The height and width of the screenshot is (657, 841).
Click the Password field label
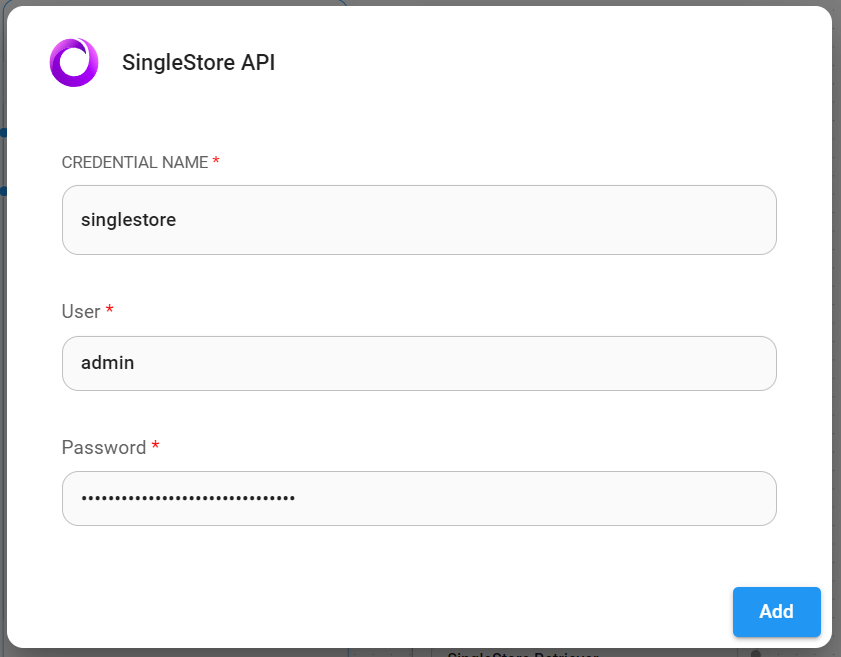104,448
